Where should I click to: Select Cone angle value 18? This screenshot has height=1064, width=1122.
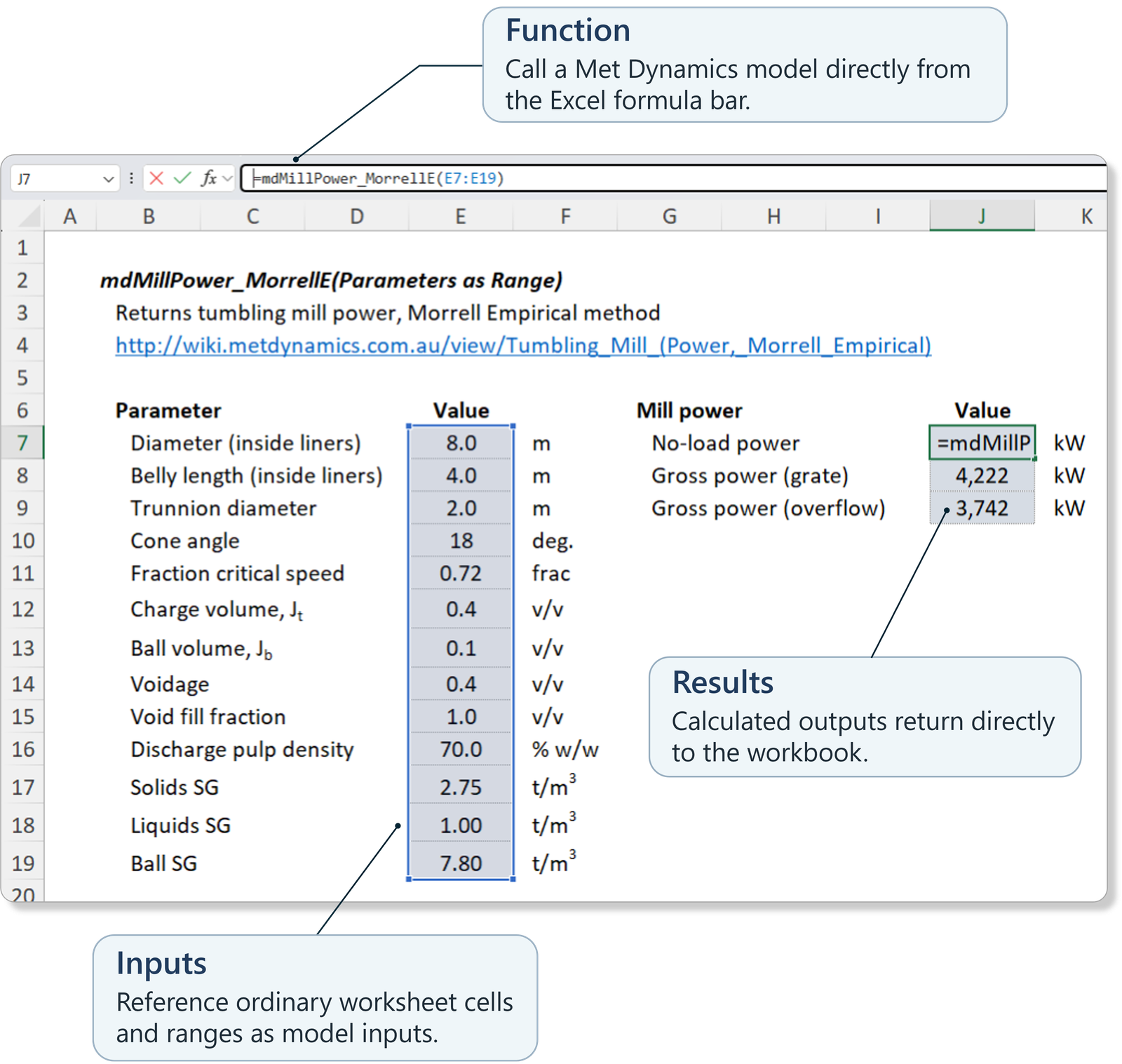click(461, 541)
